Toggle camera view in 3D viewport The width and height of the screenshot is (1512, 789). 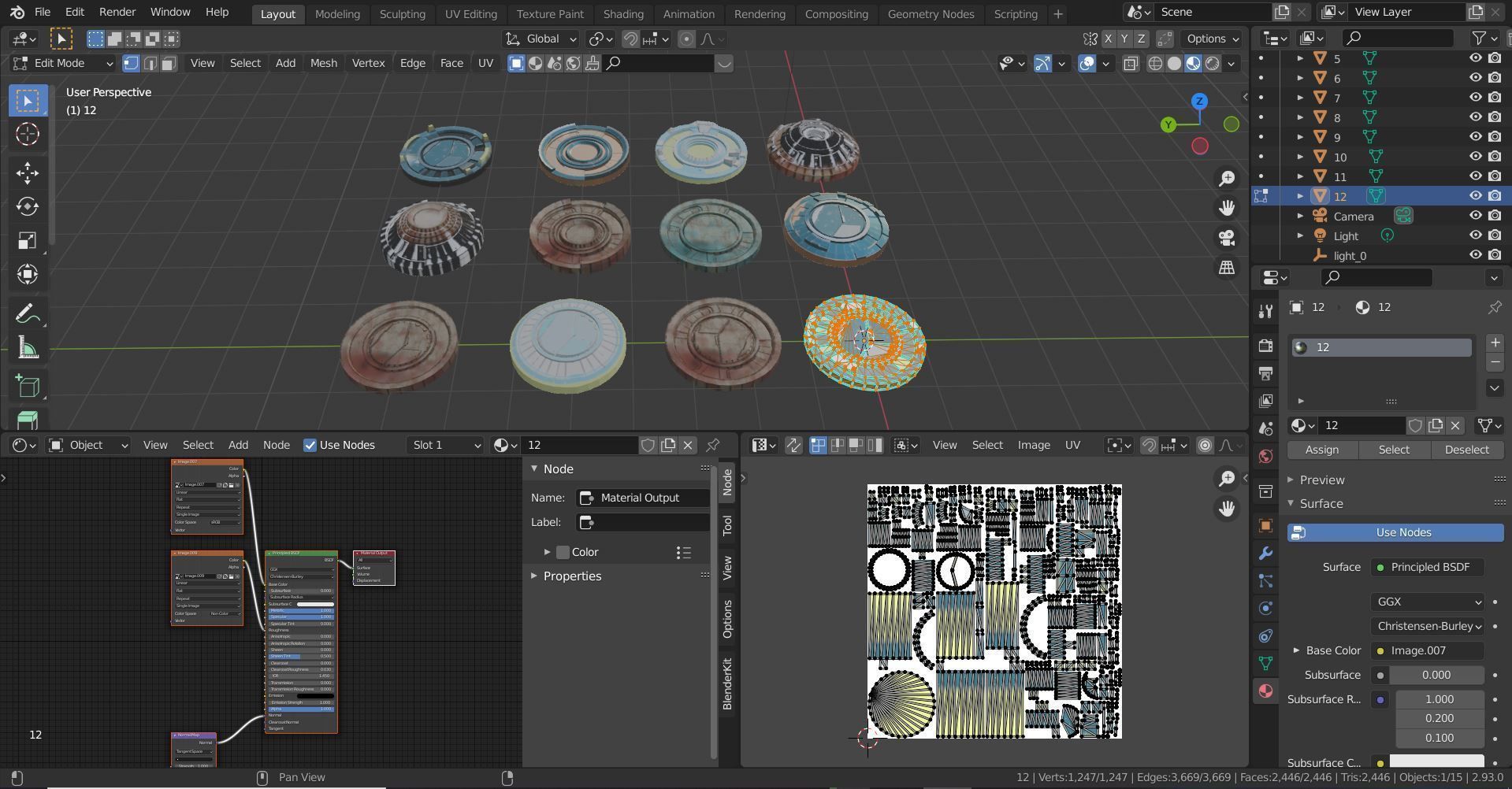tap(1227, 238)
